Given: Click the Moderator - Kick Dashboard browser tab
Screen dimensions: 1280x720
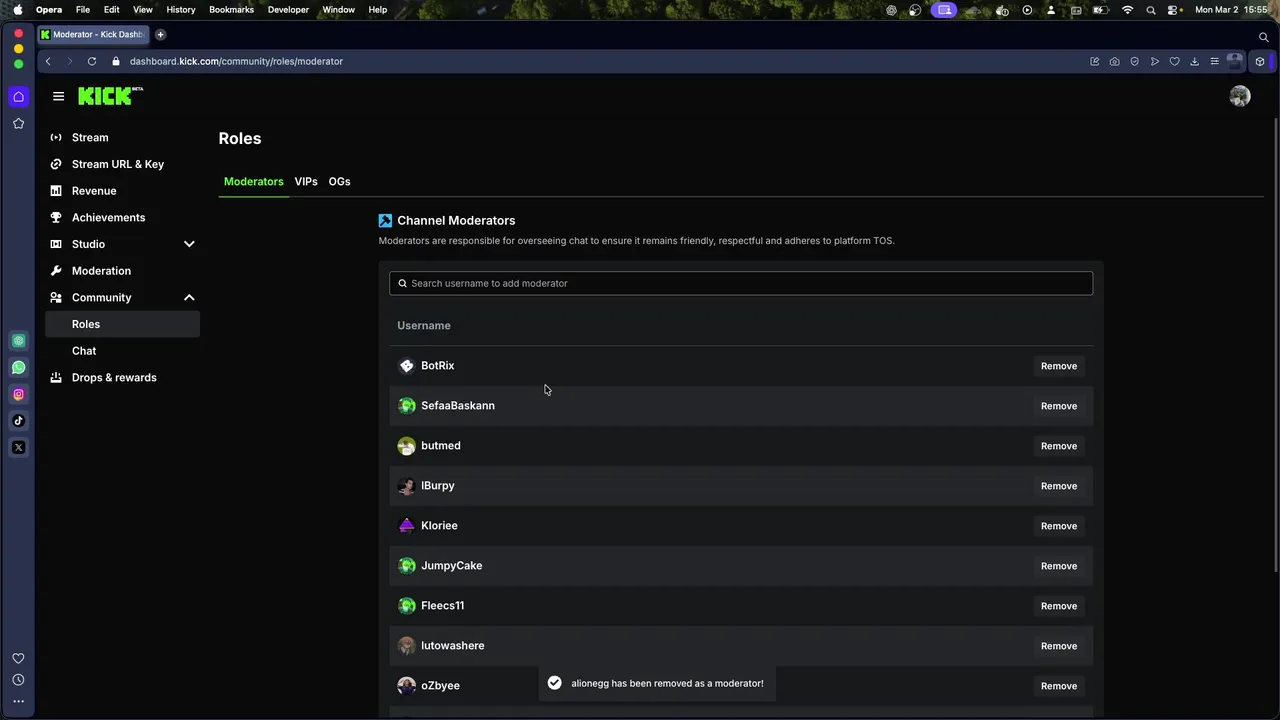Looking at the screenshot, I should (x=95, y=34).
